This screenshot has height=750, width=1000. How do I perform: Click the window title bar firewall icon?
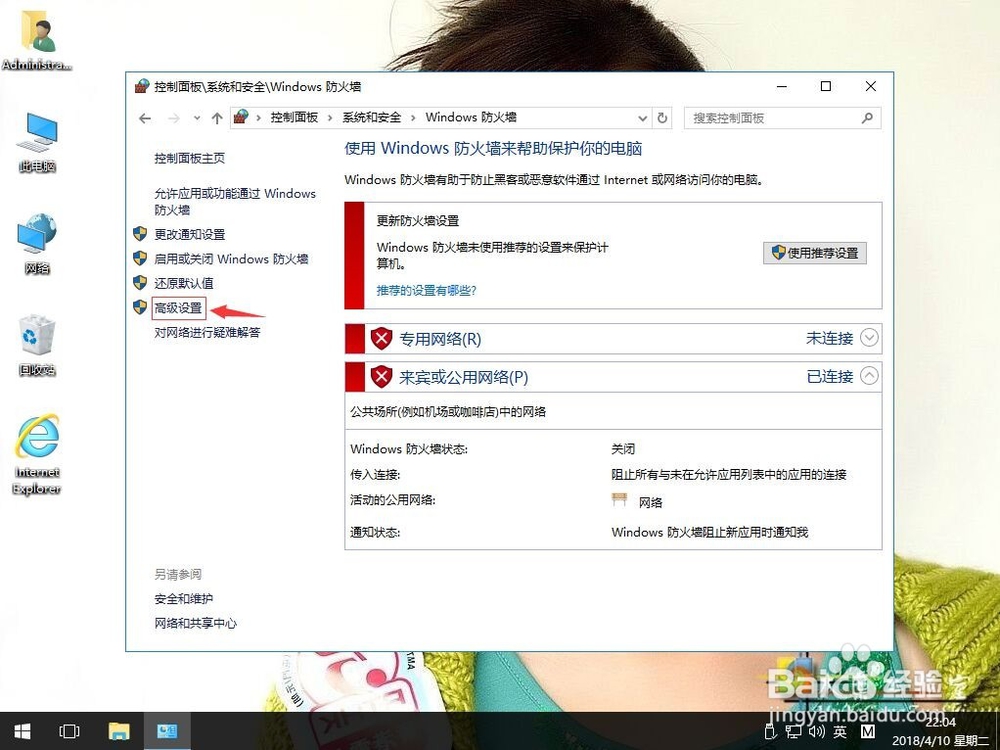tap(142, 86)
